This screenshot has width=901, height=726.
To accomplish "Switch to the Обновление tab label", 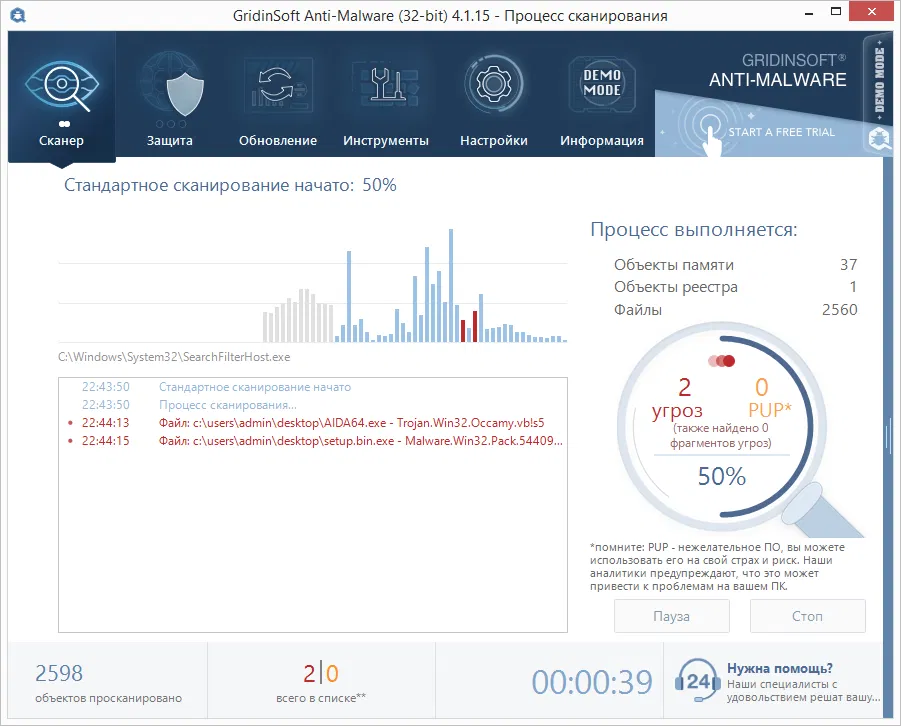I will pyautogui.click(x=278, y=140).
